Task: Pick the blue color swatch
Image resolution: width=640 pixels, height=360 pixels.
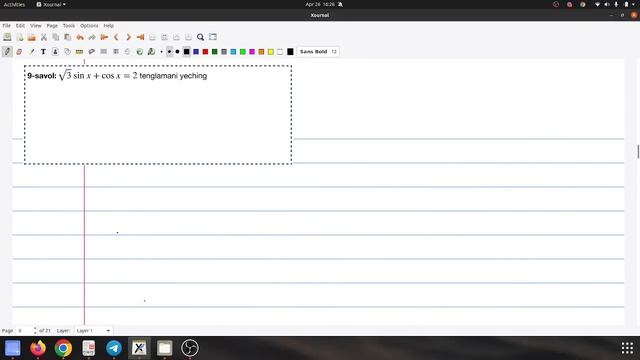Action: (x=196, y=52)
